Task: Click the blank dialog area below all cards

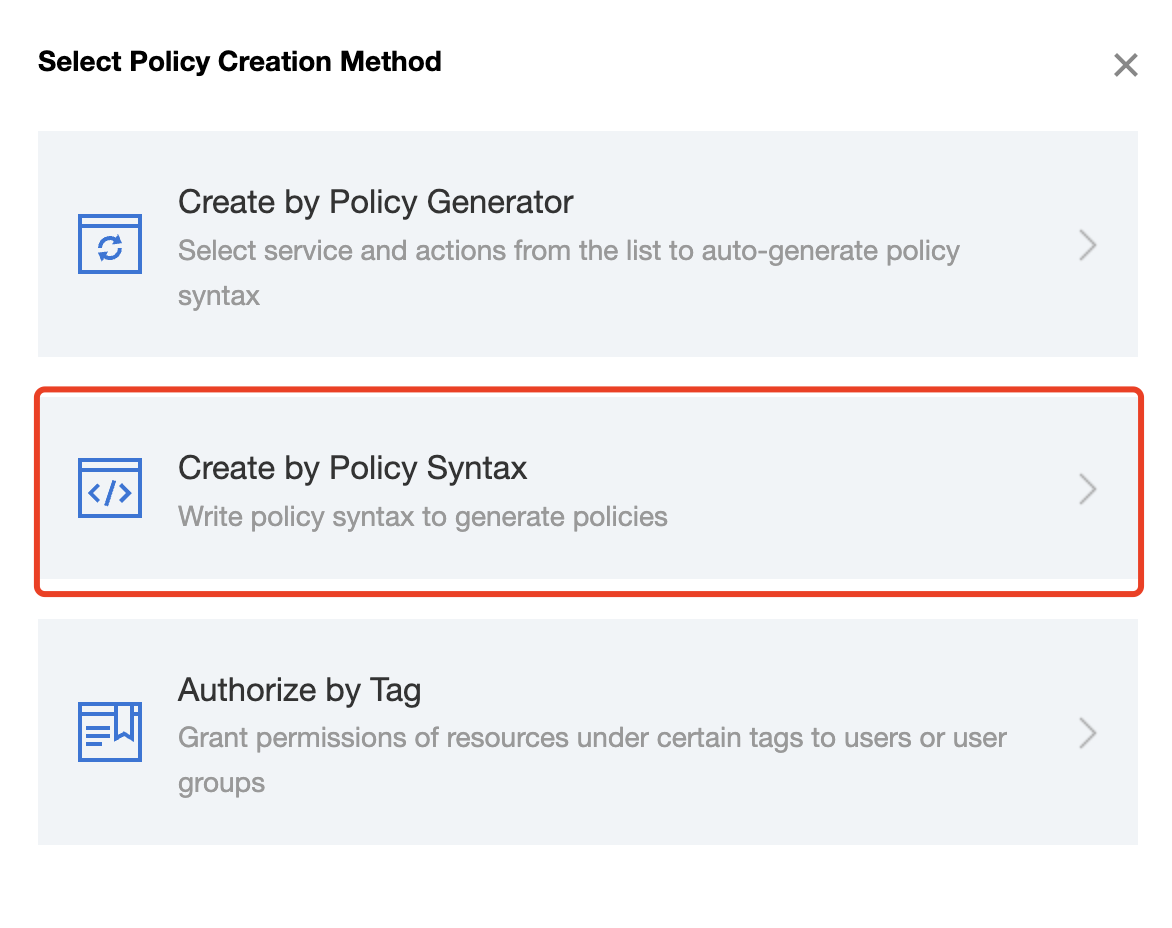Action: [586, 885]
